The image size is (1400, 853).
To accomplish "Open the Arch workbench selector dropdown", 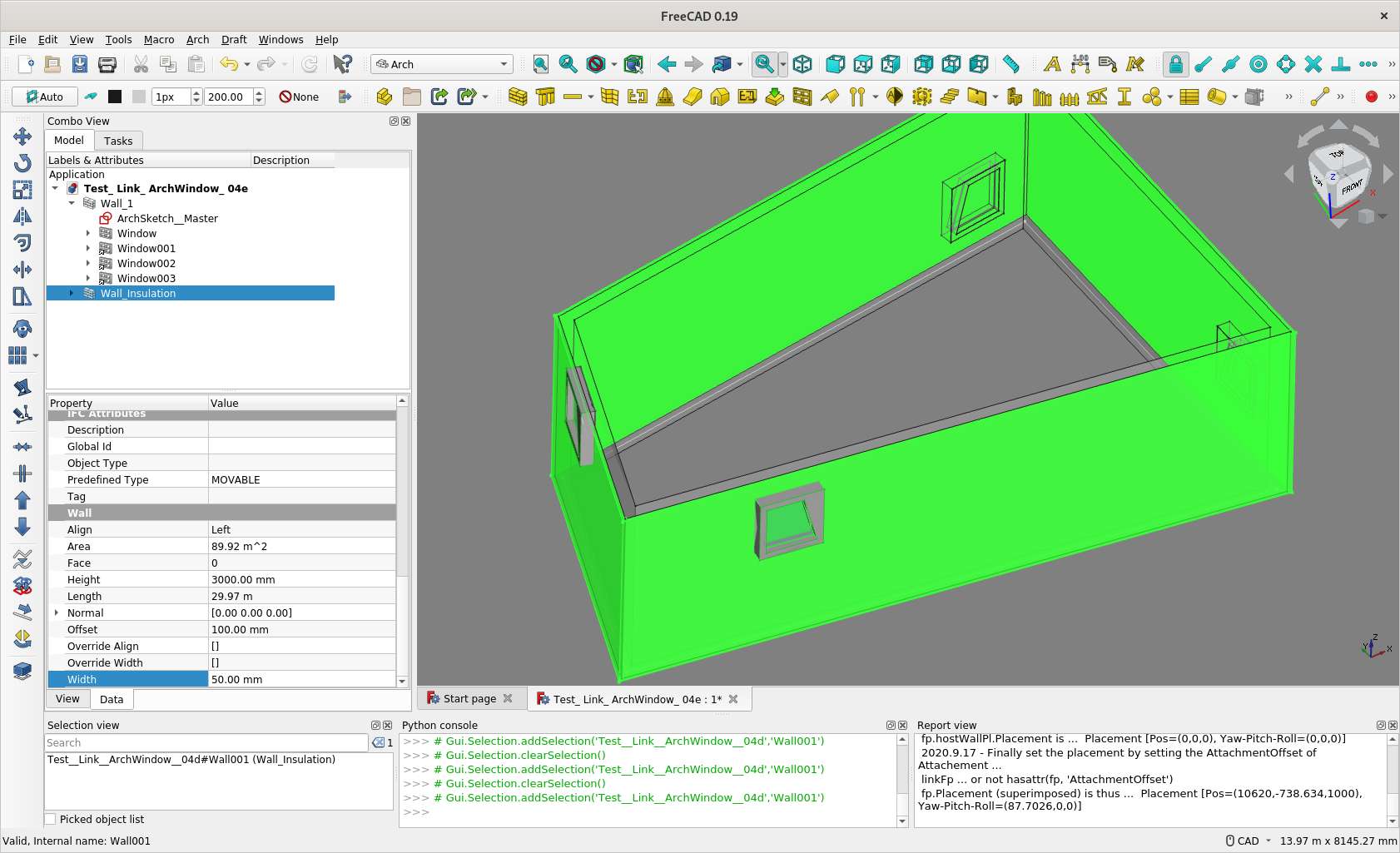I will 504,64.
